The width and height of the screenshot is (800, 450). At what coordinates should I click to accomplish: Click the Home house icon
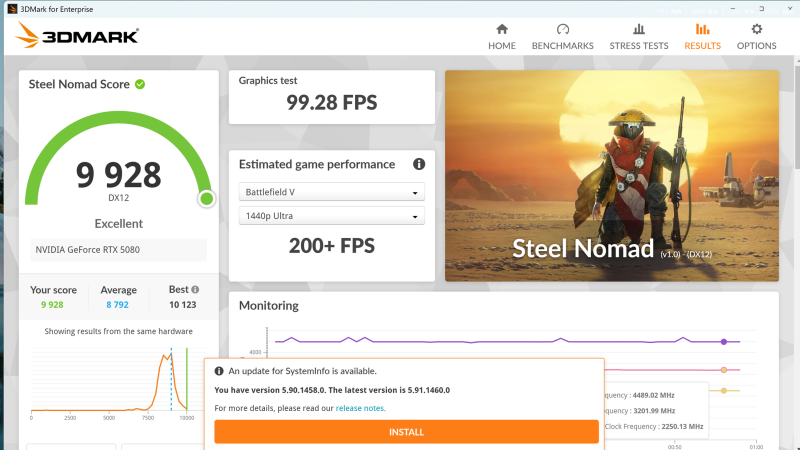[502, 29]
